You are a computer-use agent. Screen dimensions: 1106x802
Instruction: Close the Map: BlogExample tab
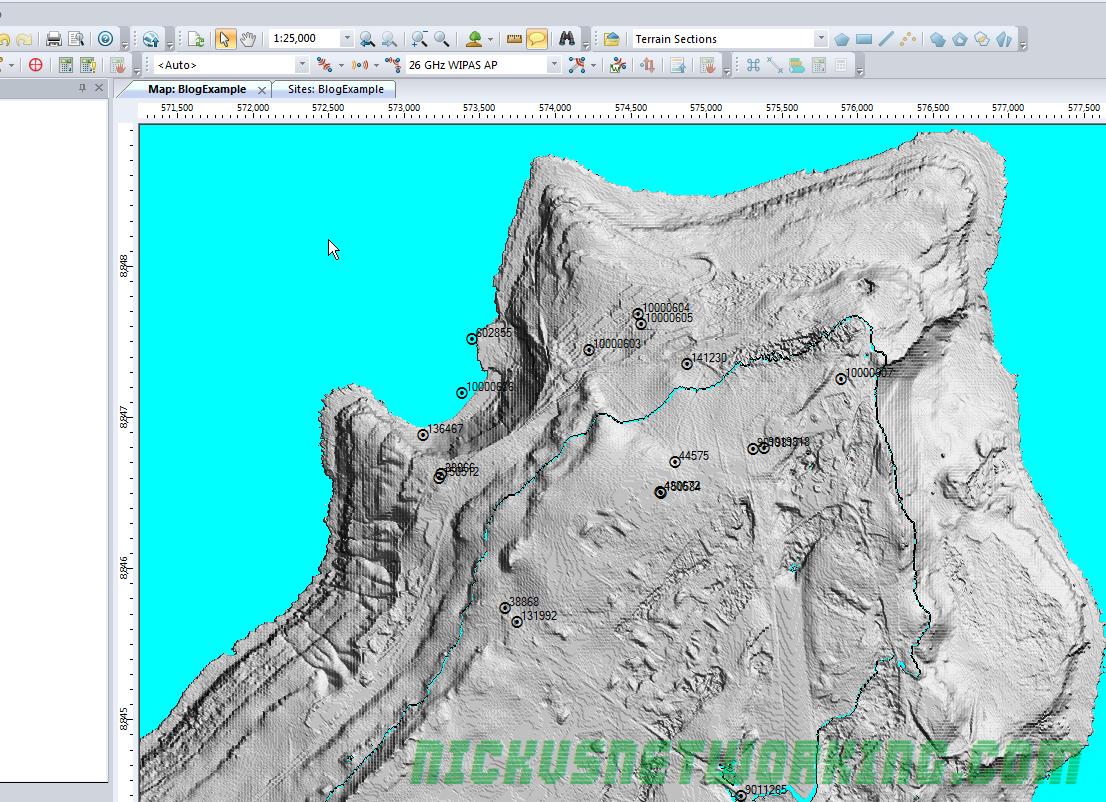(262, 90)
